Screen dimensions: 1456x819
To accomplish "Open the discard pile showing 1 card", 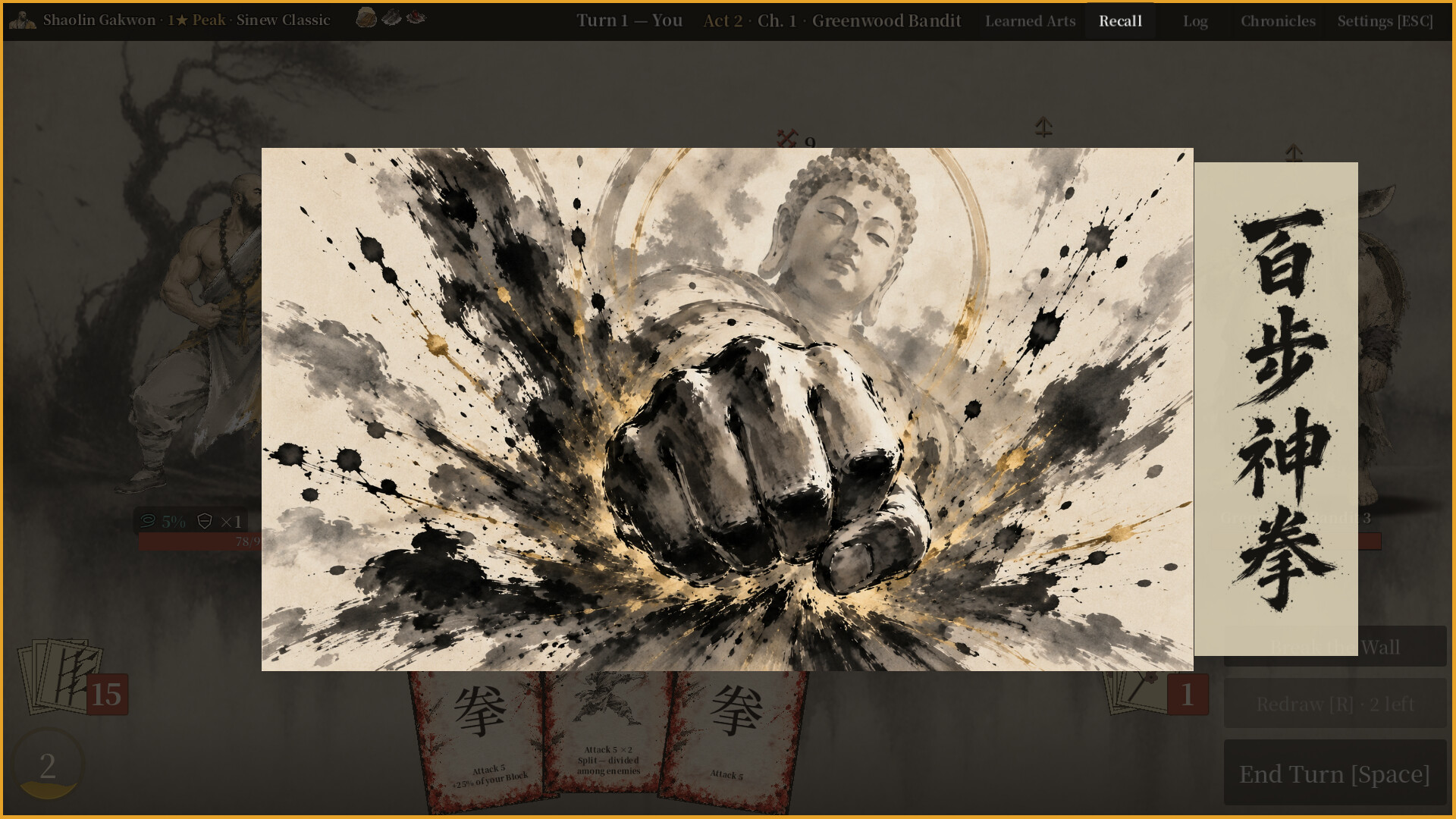I will [x=1156, y=692].
